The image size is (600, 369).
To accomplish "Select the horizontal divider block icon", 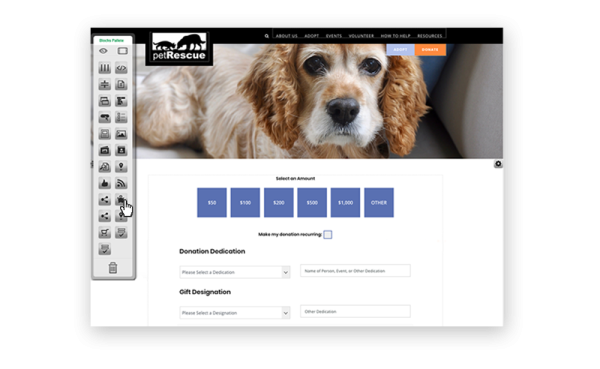I will point(104,85).
